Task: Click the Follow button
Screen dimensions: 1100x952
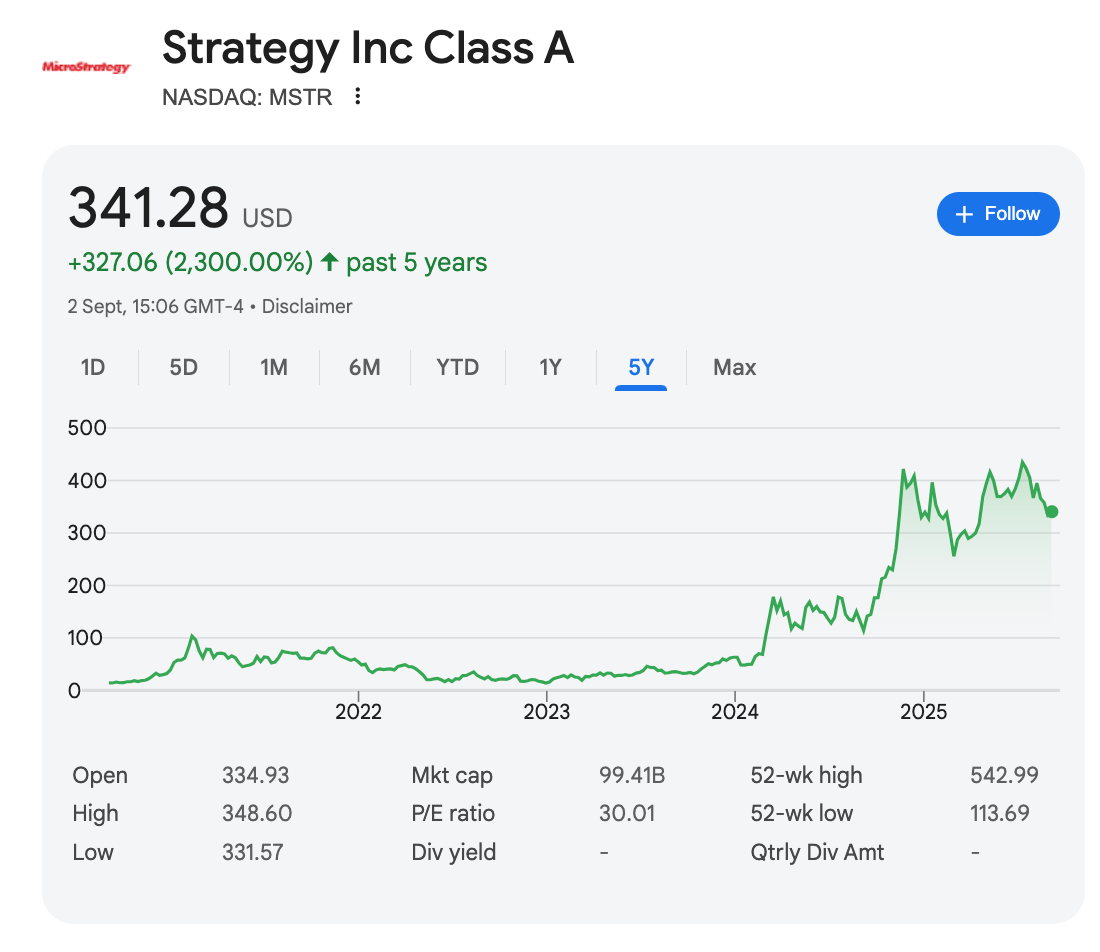Action: tap(998, 214)
